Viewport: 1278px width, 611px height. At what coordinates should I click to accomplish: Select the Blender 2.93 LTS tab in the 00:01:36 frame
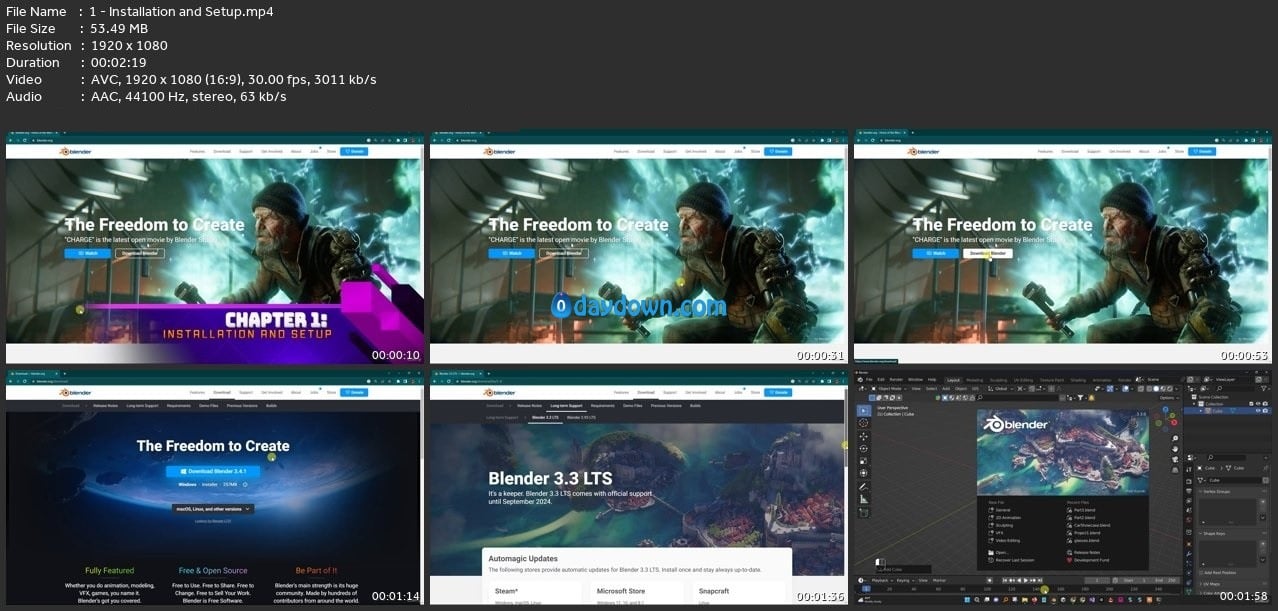pos(582,416)
